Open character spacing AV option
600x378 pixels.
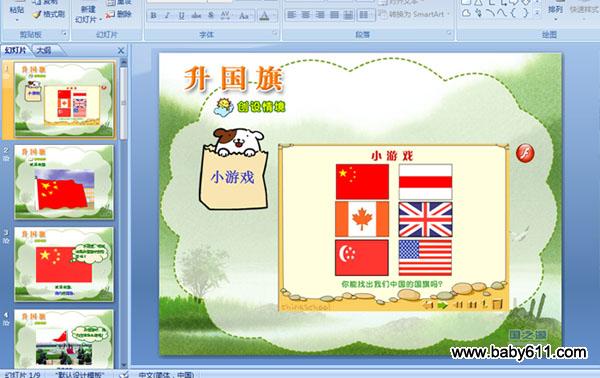point(226,16)
